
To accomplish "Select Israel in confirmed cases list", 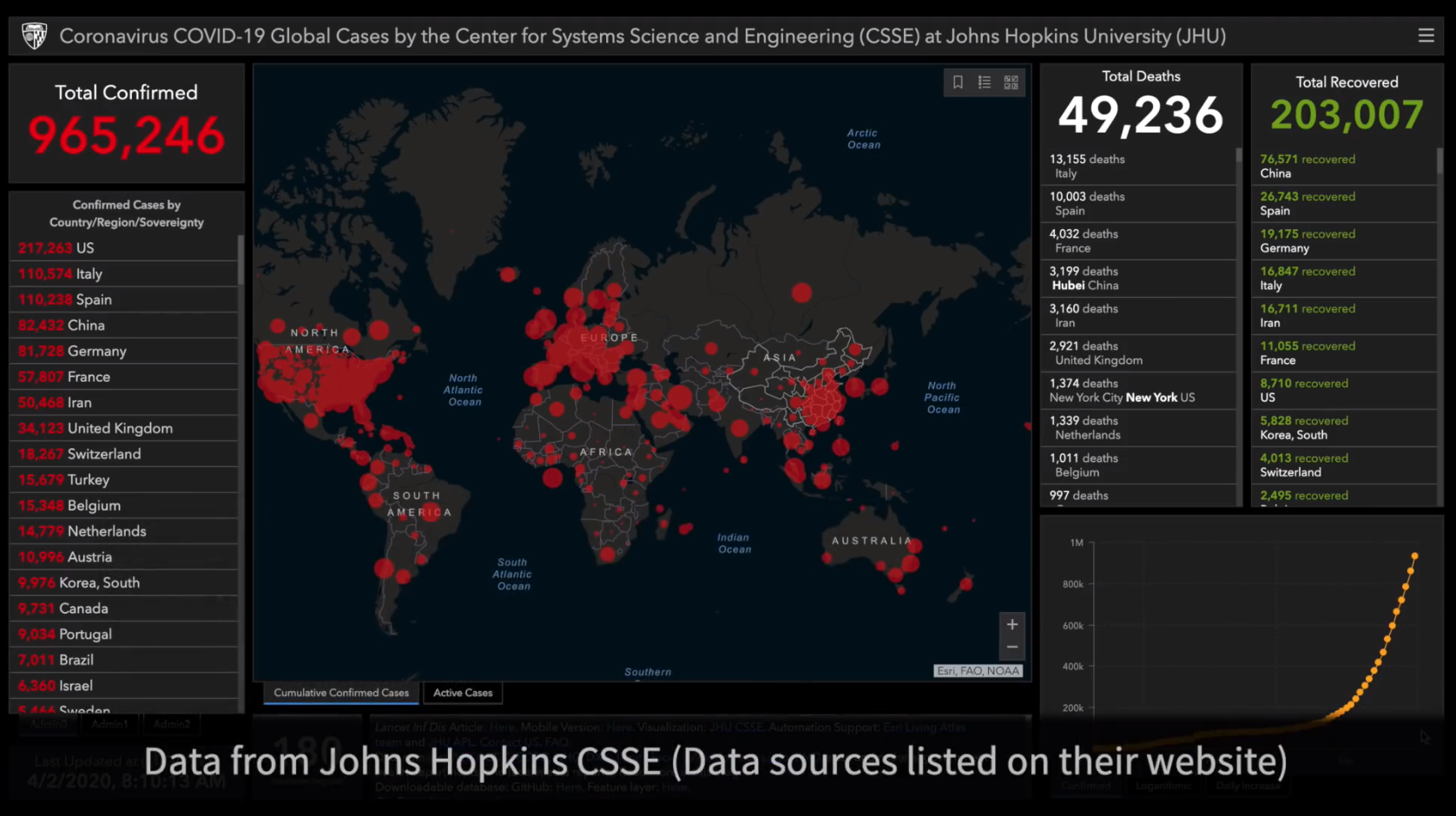I will 123,686.
